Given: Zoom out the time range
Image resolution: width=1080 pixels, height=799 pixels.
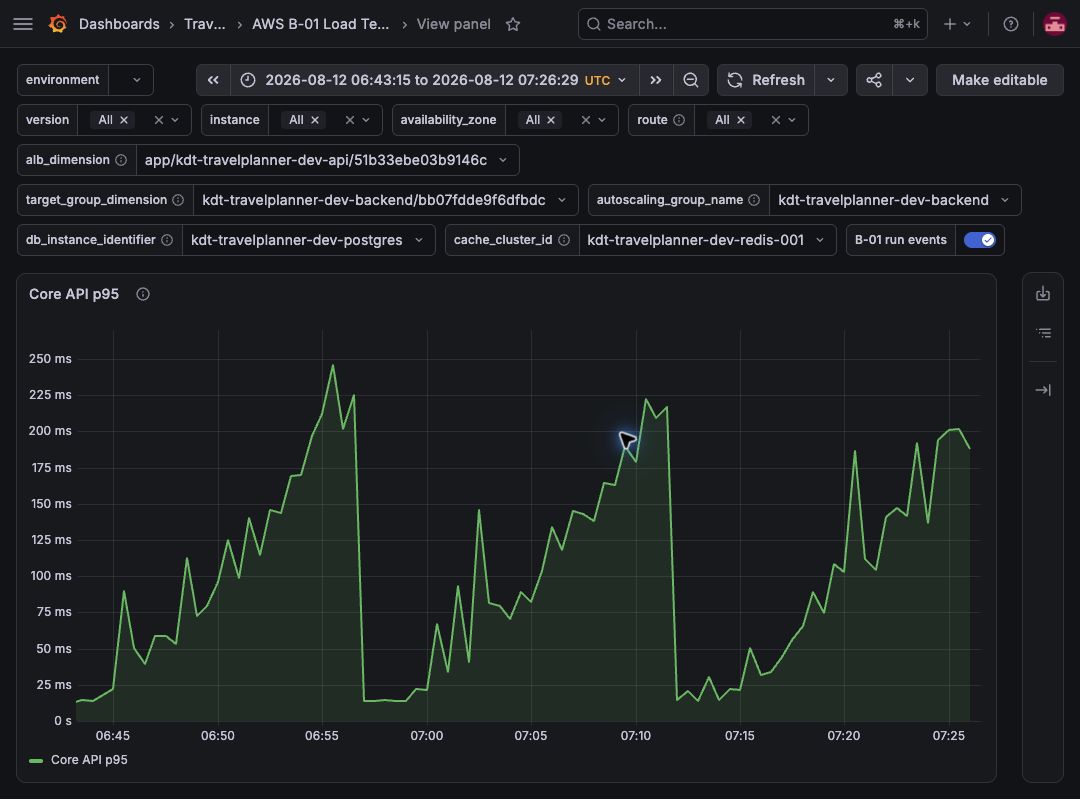Looking at the screenshot, I should pos(690,80).
